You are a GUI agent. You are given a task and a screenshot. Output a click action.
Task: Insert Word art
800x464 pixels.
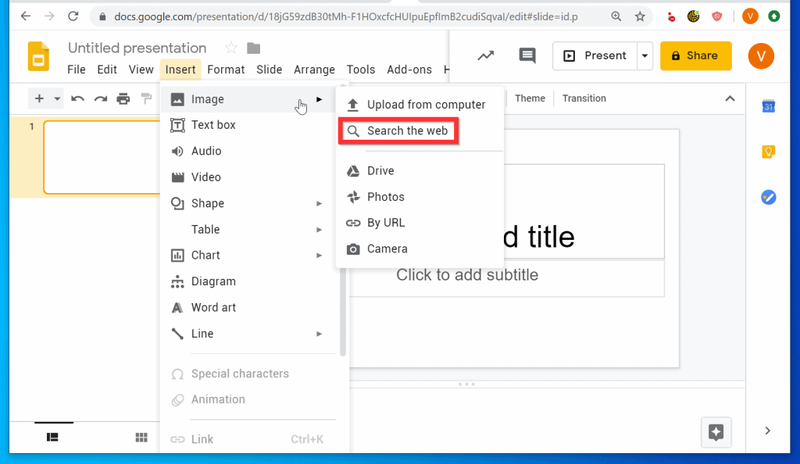[248, 307]
